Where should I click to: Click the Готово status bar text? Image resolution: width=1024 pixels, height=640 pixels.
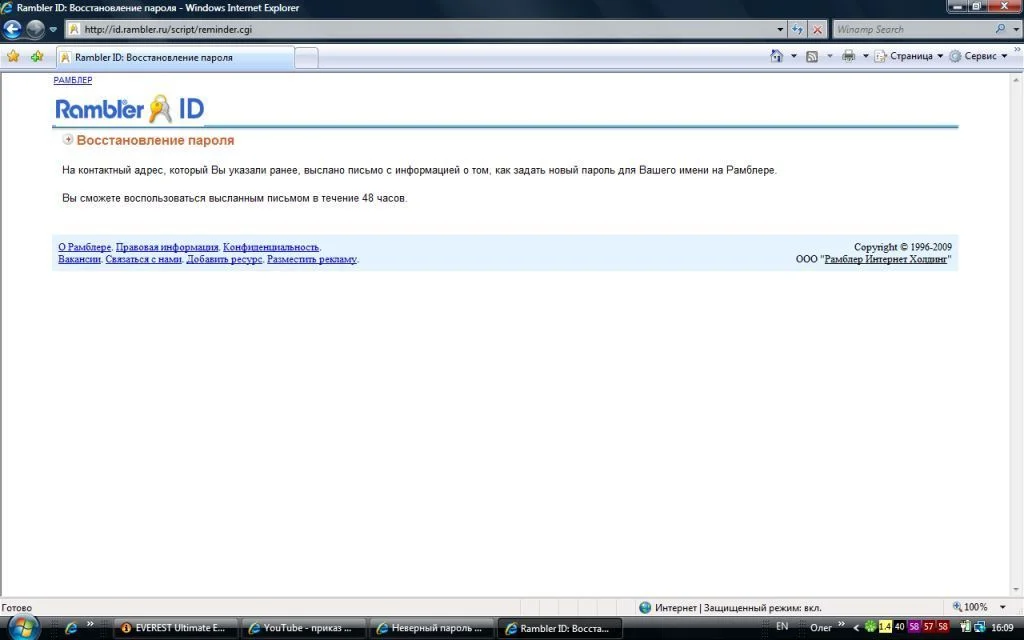pyautogui.click(x=16, y=608)
